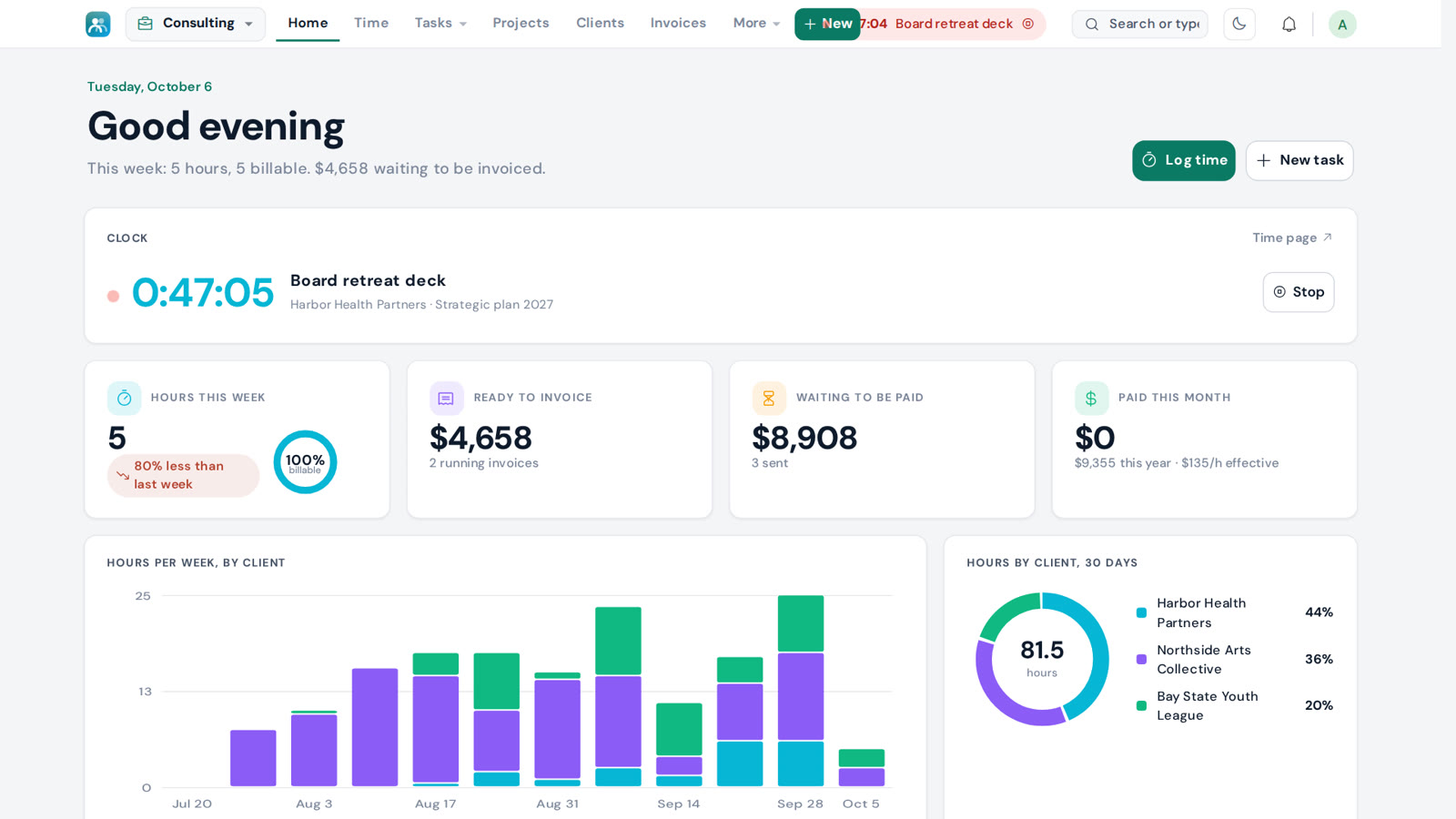Viewport: 1456px width, 819px height.
Task: Click the 100% billable ring
Action: click(305, 462)
